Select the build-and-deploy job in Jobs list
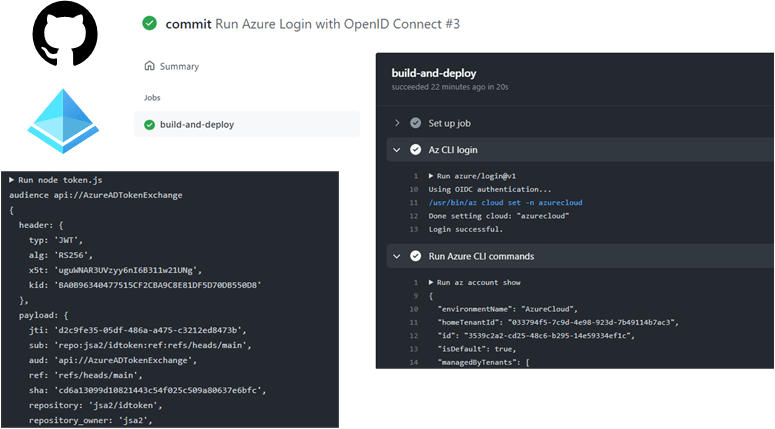775x429 pixels. coord(196,124)
